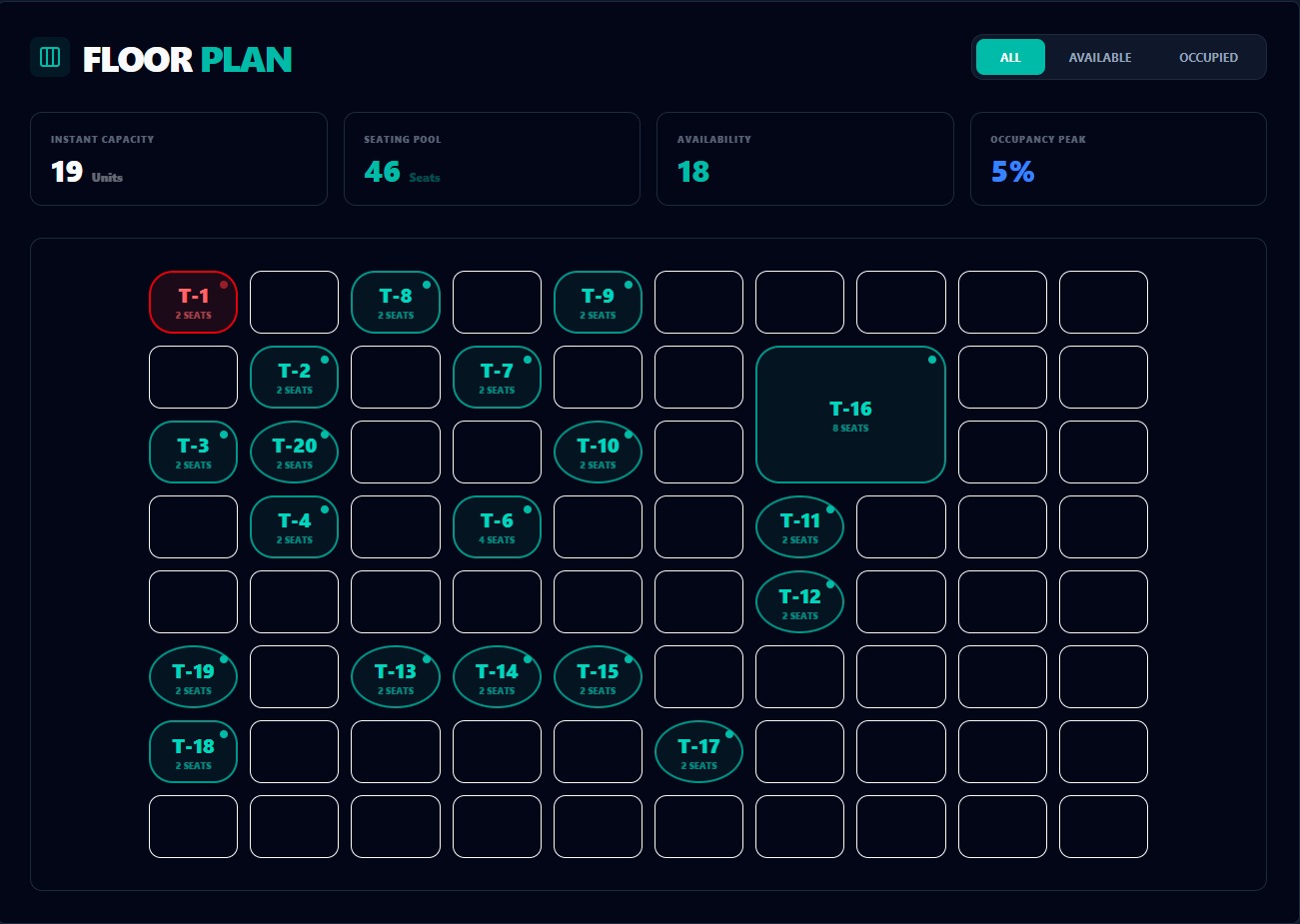Select table T-12
Viewport: 1300px width, 924px height.
coord(799,601)
